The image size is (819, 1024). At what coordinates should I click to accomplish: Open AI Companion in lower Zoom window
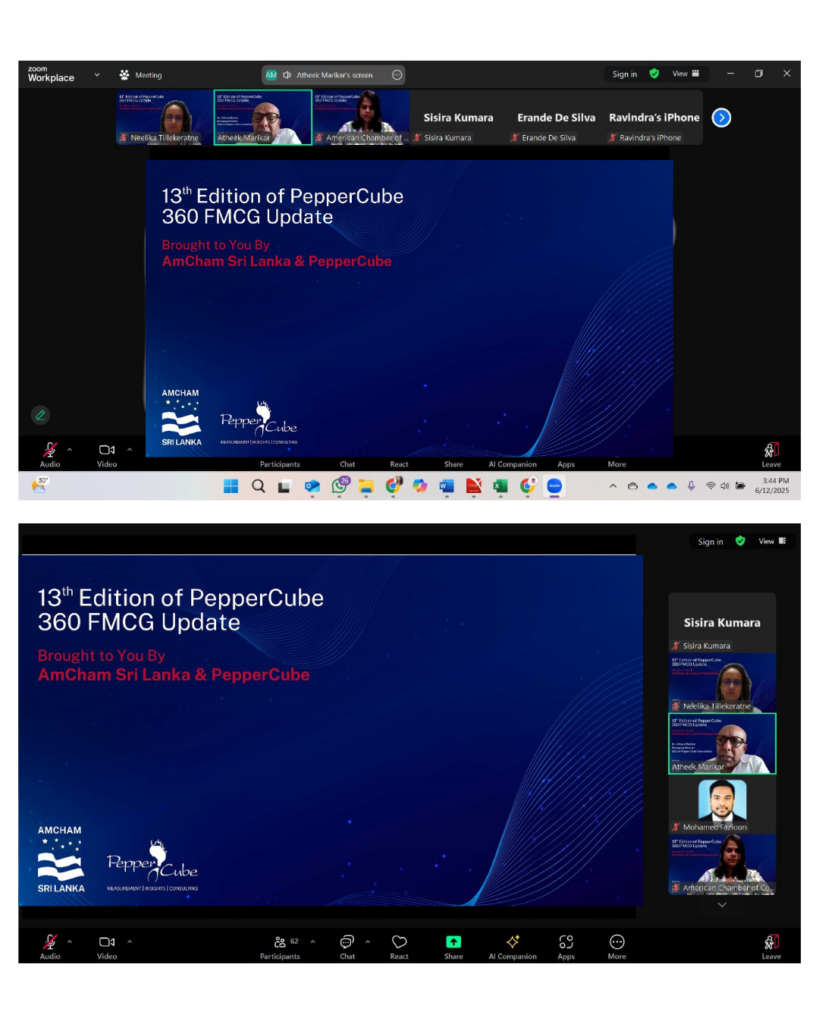point(513,946)
